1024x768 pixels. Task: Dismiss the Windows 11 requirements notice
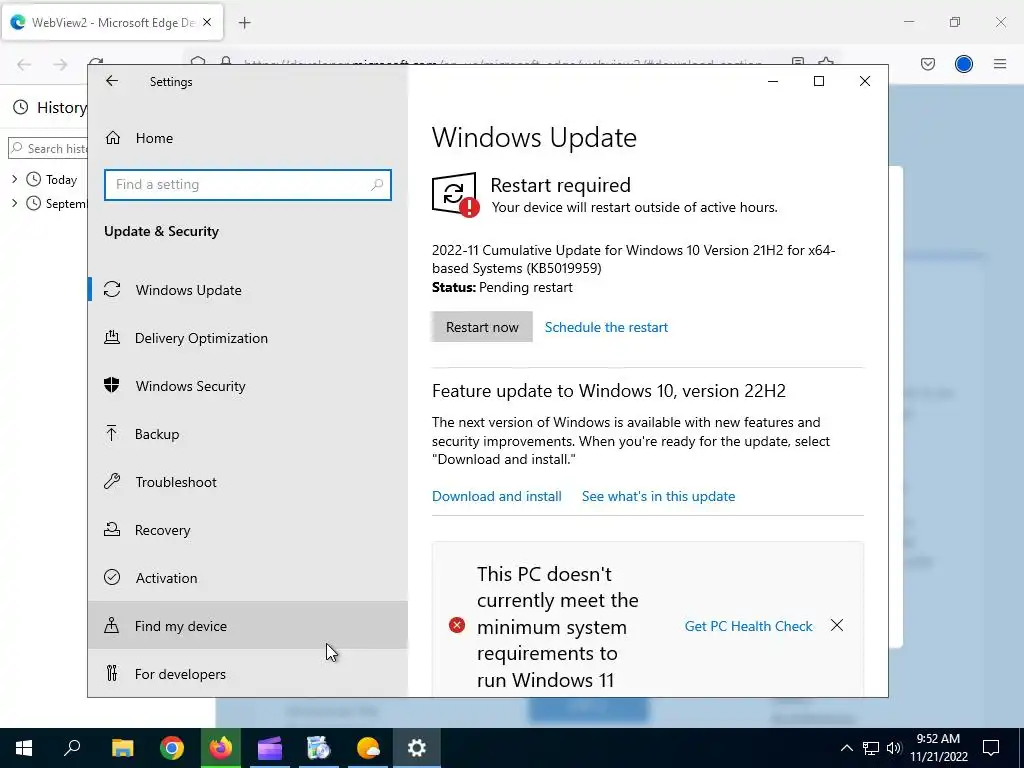tap(837, 626)
